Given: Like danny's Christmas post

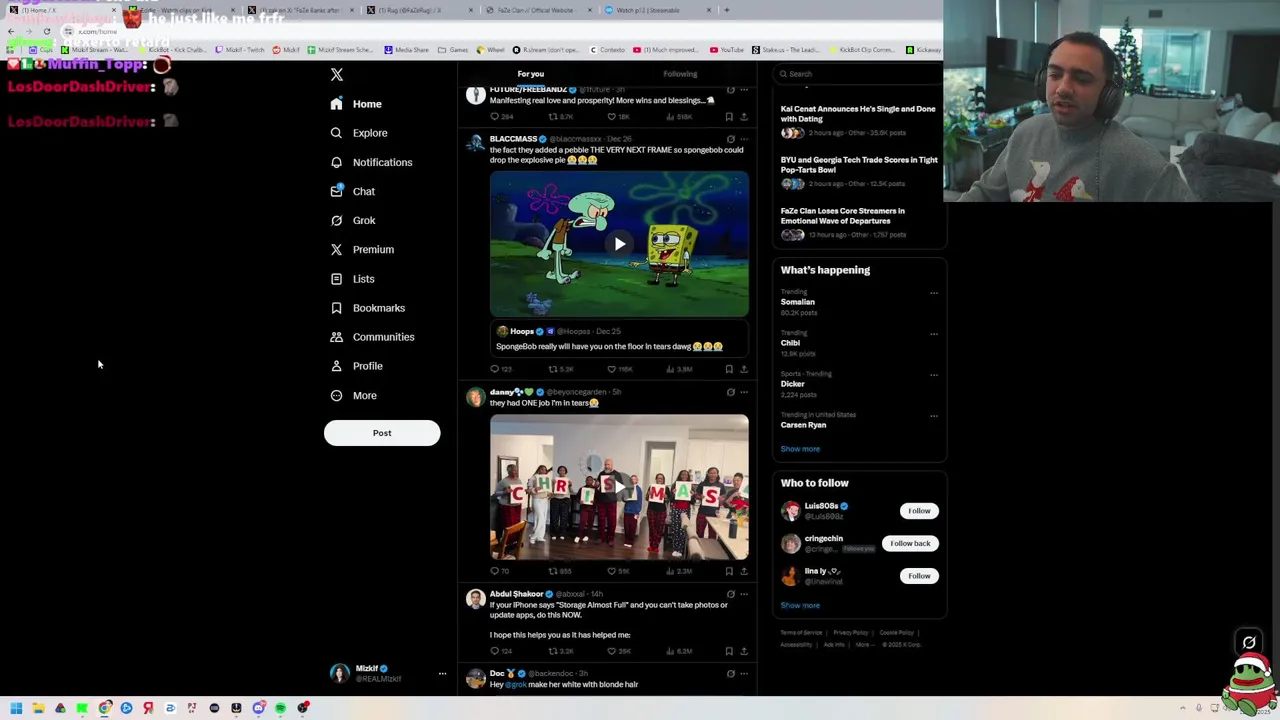Looking at the screenshot, I should tap(619, 571).
